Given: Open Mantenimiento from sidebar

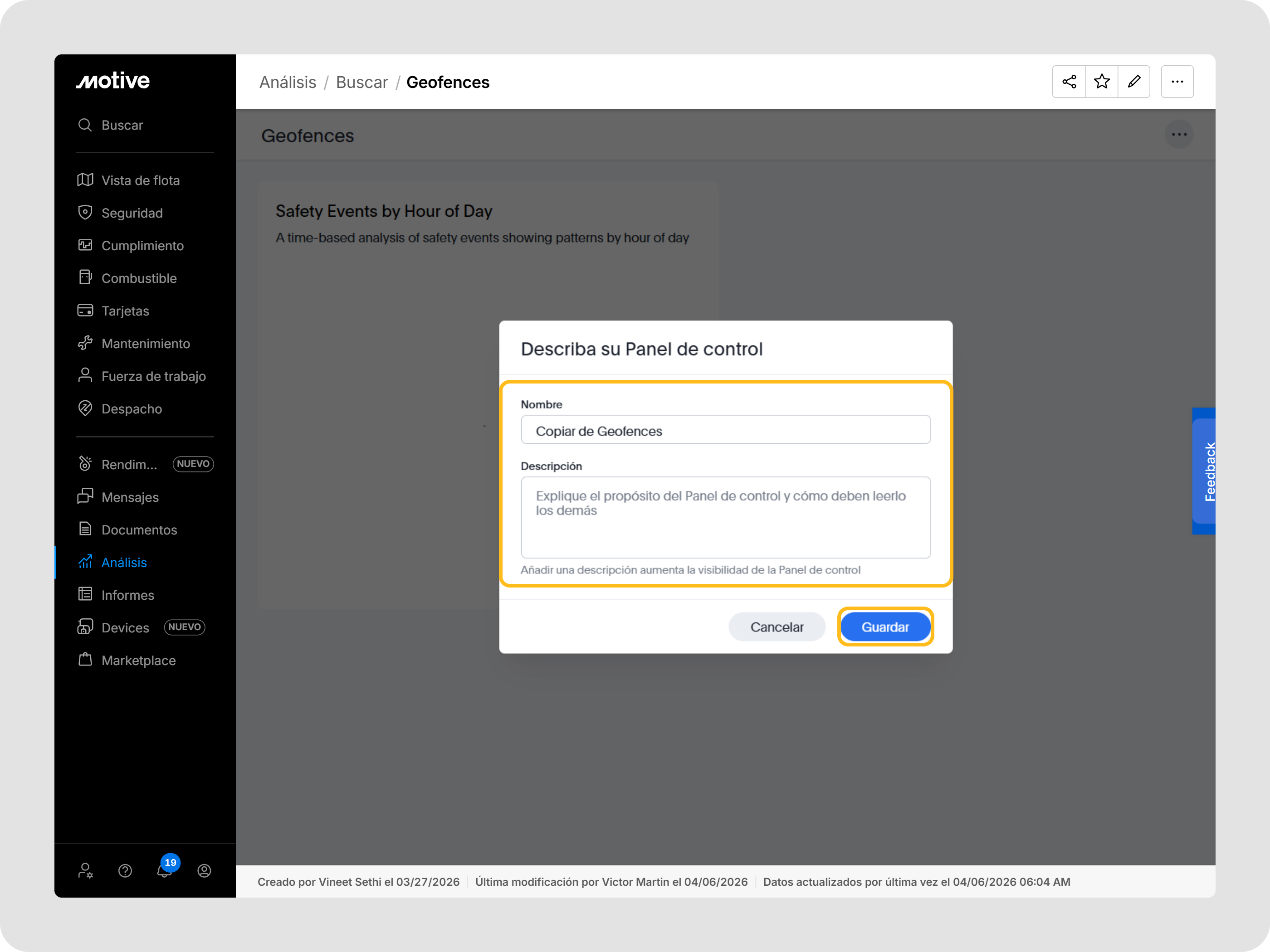Looking at the screenshot, I should pos(145,344).
